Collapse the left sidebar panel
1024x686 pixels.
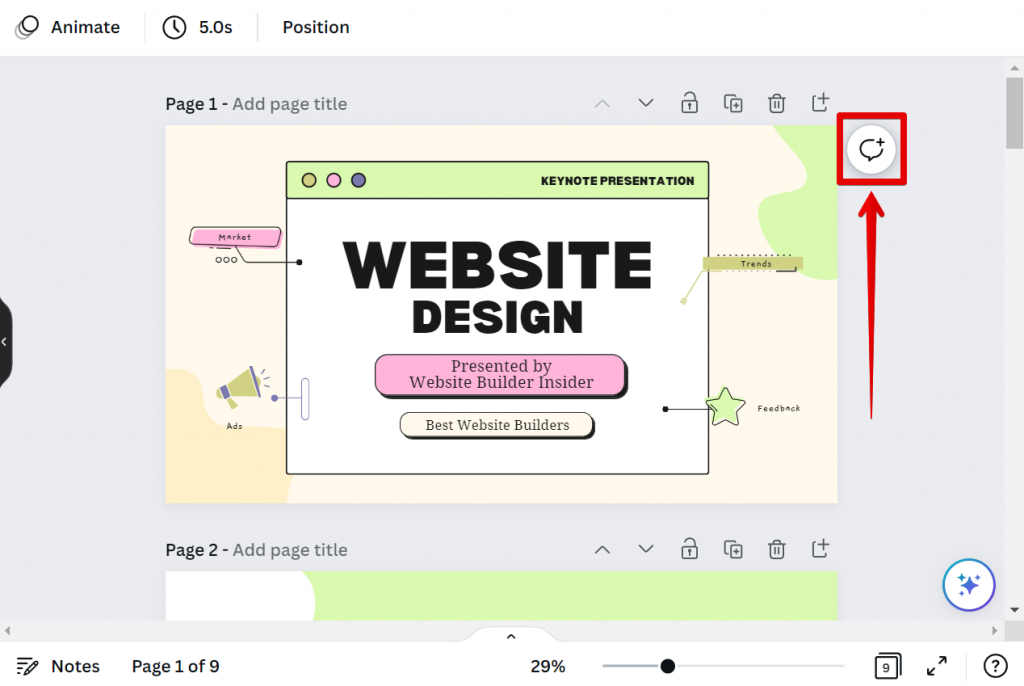tap(5, 341)
